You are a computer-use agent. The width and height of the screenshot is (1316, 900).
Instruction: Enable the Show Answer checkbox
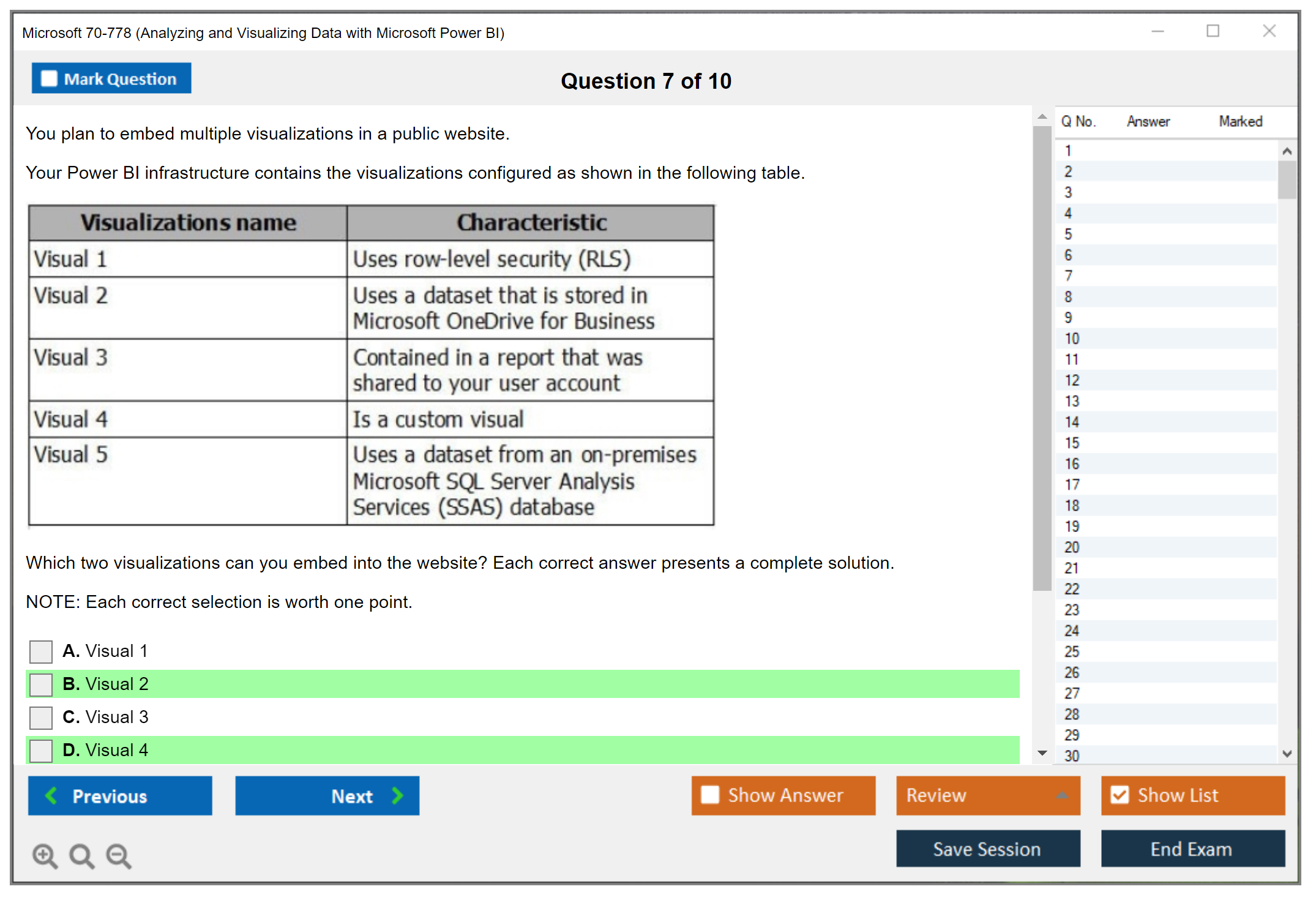coord(710,795)
